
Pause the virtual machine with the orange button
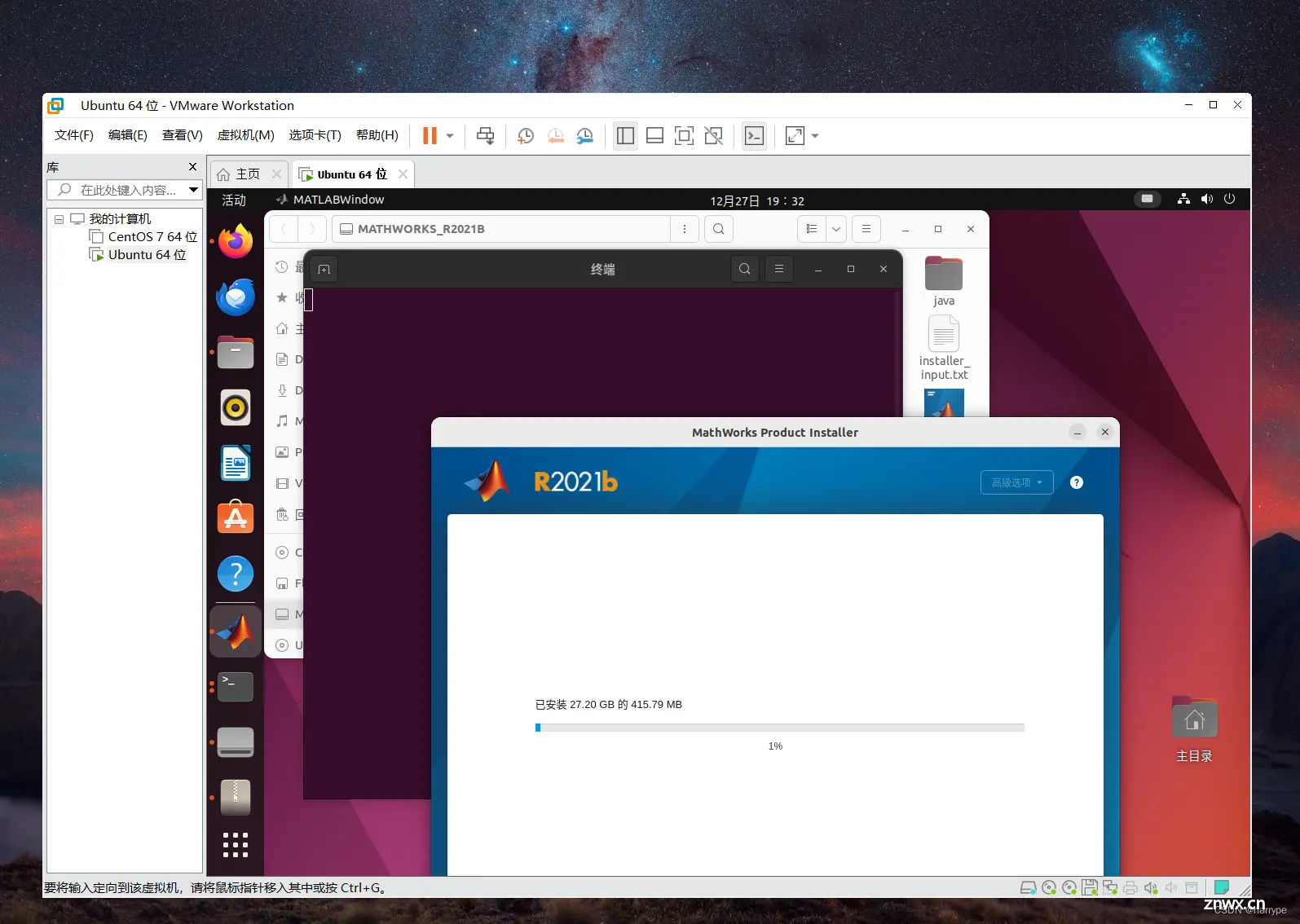[x=430, y=136]
